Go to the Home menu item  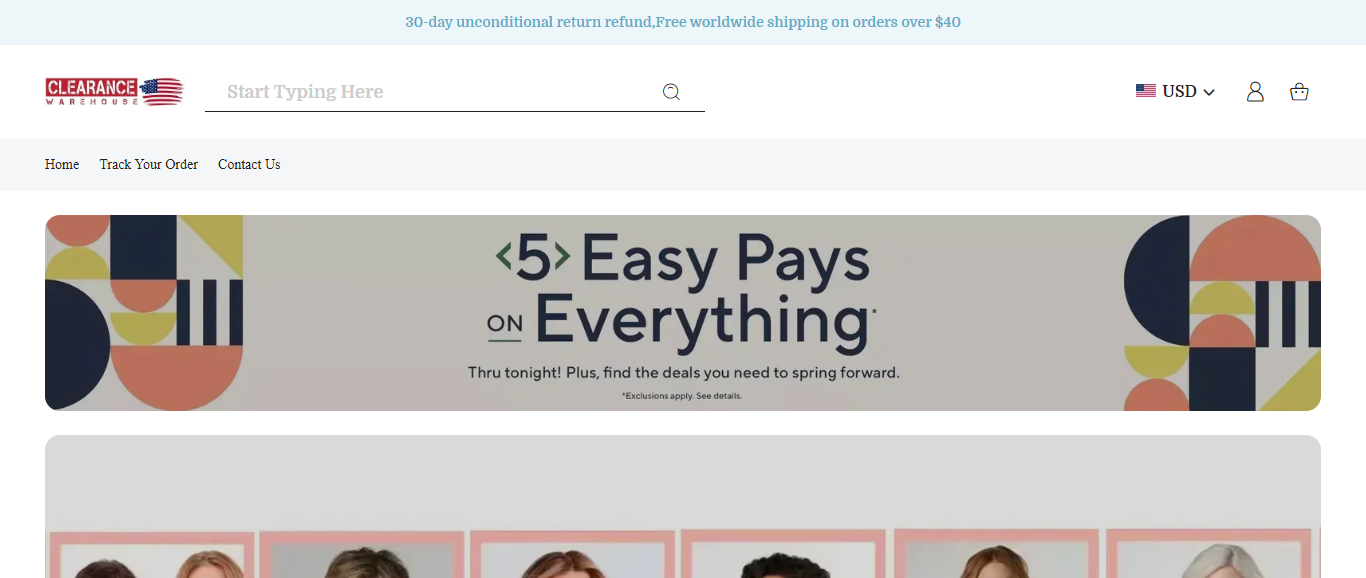62,164
